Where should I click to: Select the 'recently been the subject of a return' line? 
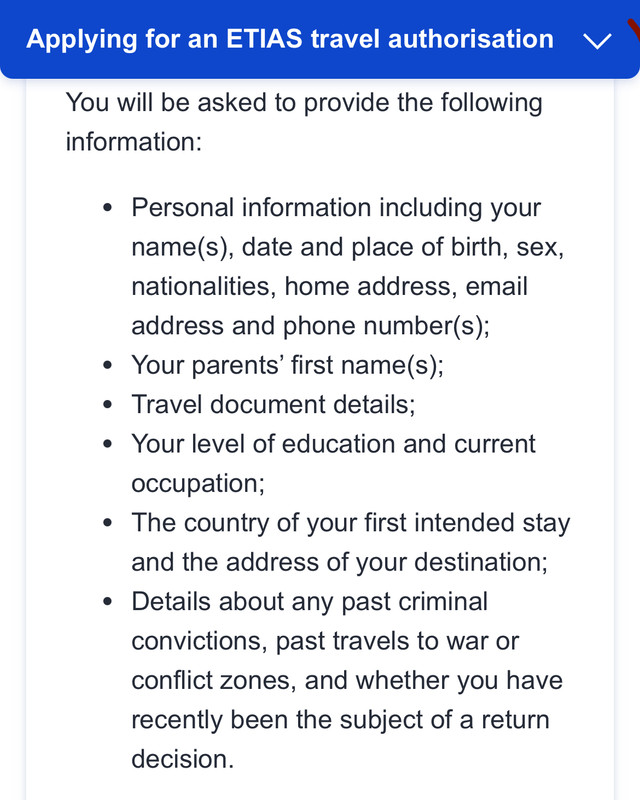(x=340, y=720)
